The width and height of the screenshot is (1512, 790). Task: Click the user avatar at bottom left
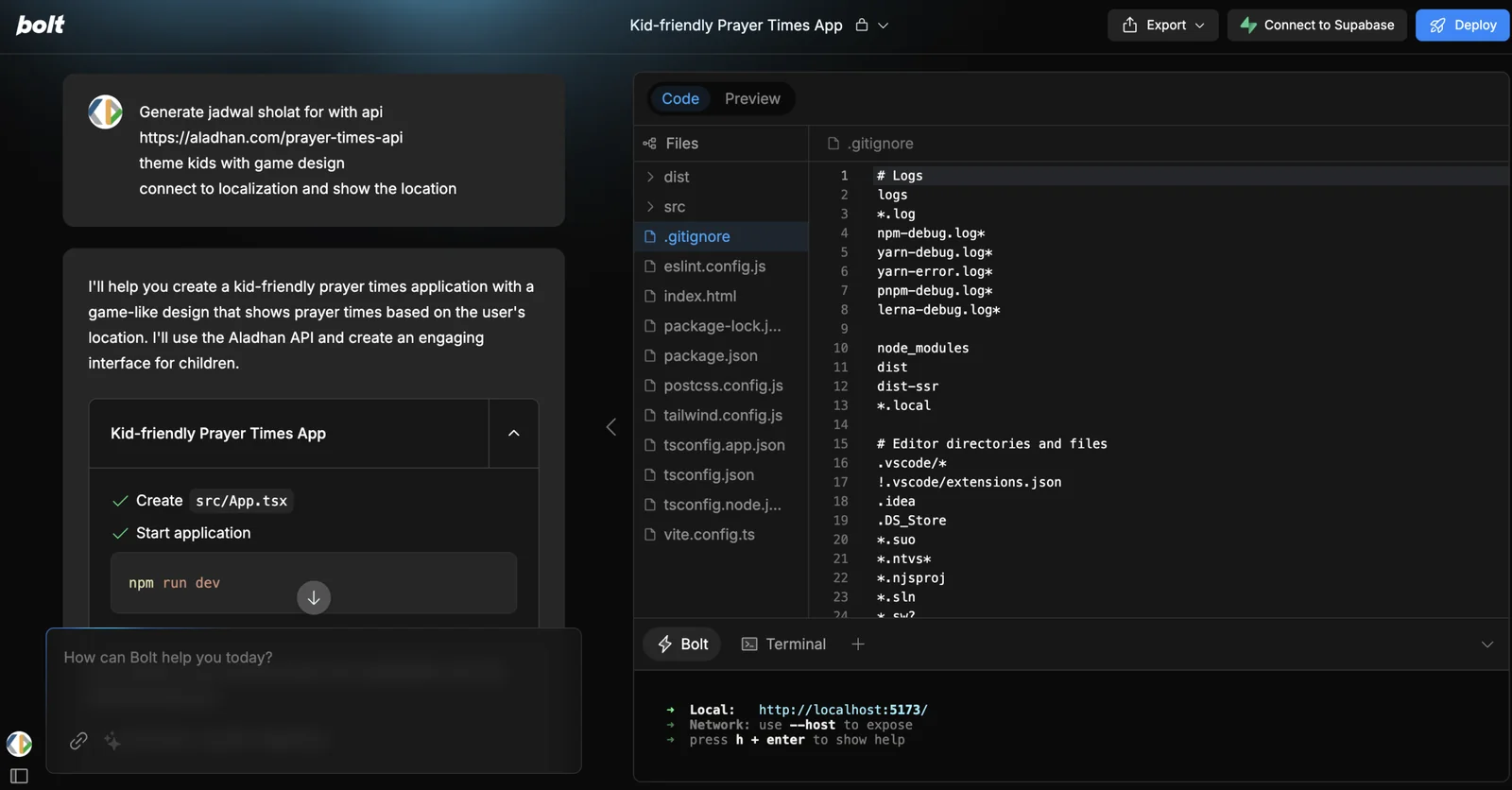pyautogui.click(x=19, y=744)
